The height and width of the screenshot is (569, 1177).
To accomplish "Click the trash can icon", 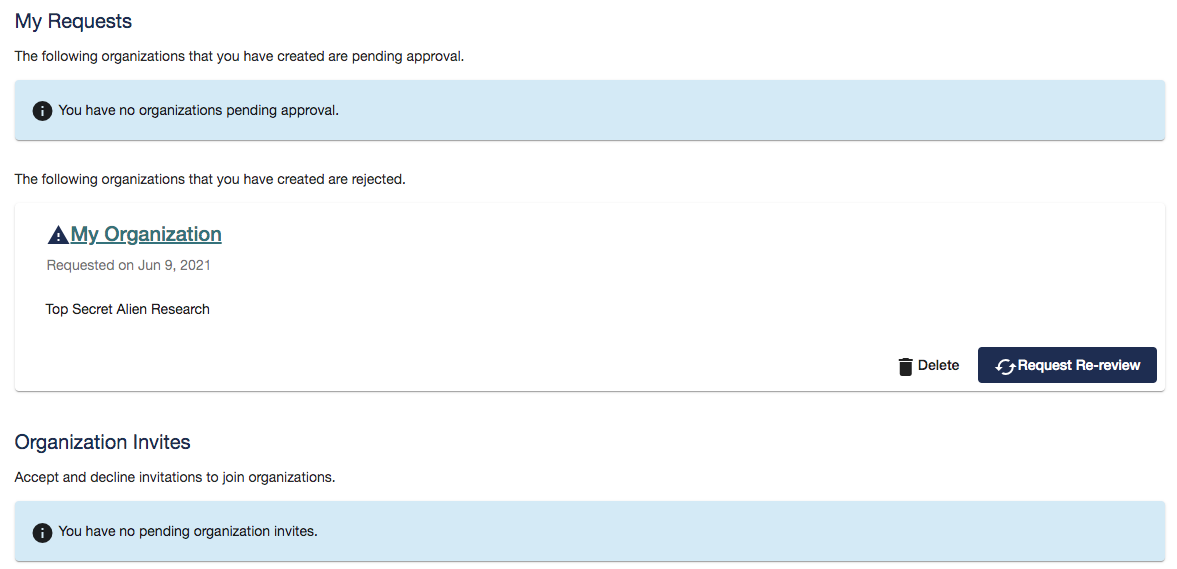I will point(906,366).
